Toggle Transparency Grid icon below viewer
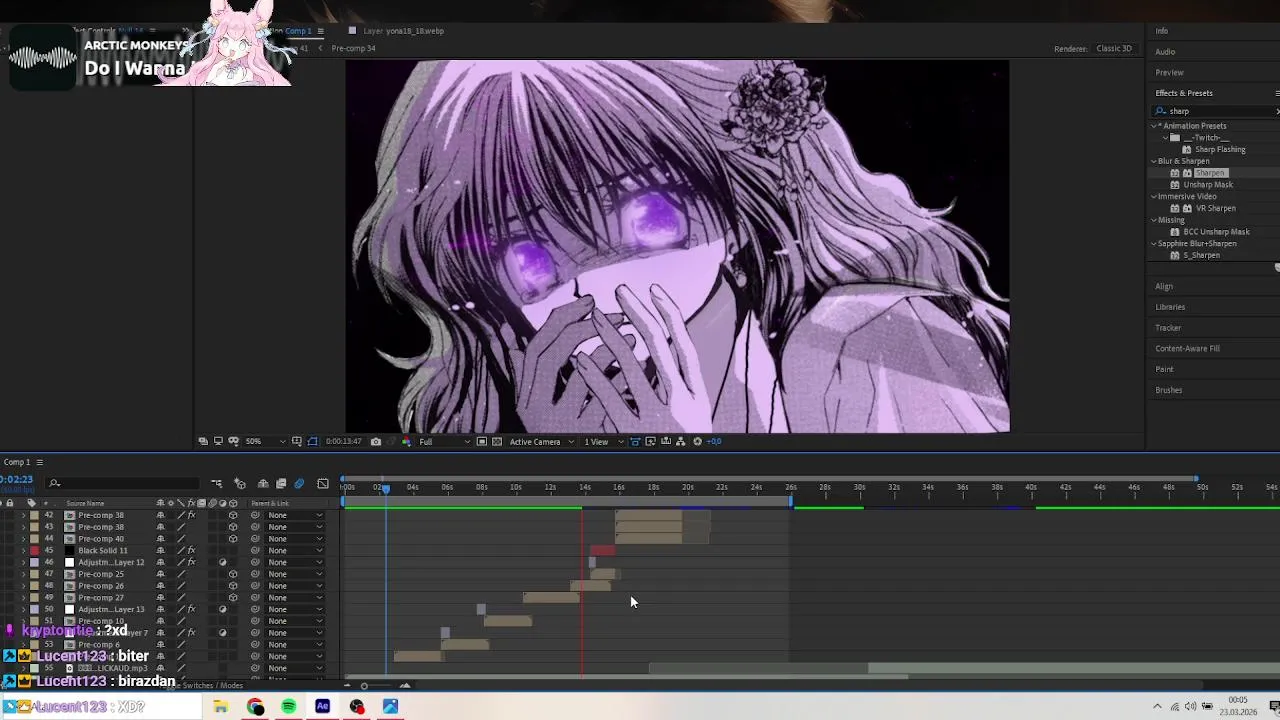The width and height of the screenshot is (1280, 720). click(497, 441)
